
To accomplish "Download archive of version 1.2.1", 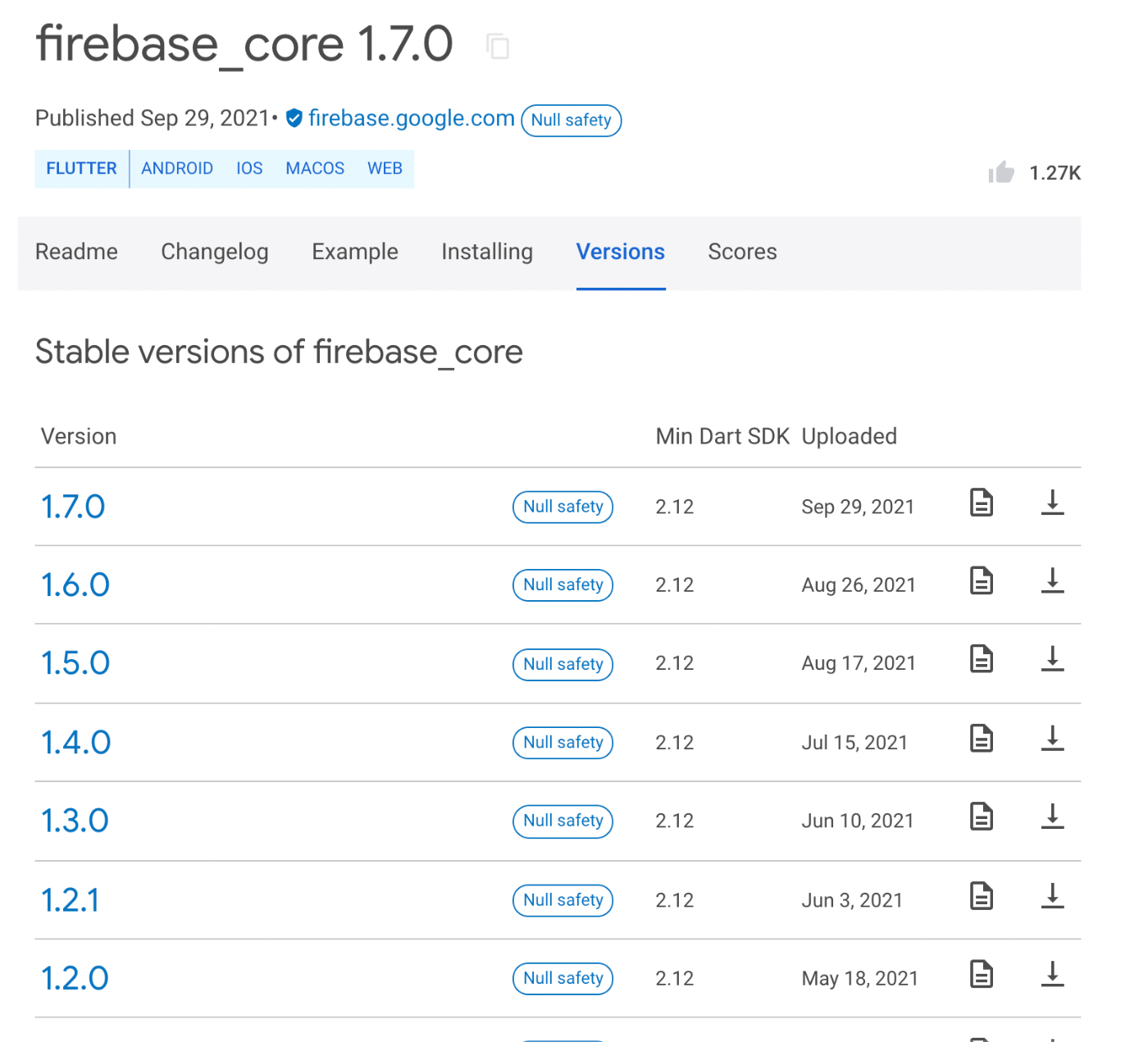I will coord(1053,895).
